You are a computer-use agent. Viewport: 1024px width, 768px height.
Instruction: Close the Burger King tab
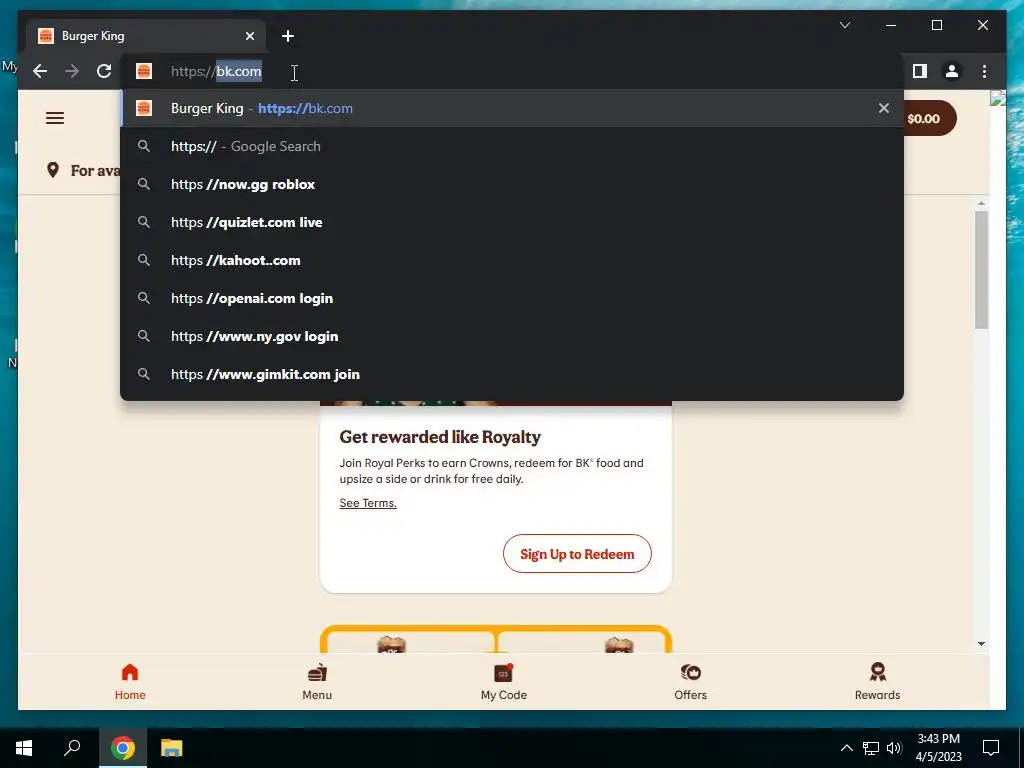[x=249, y=36]
